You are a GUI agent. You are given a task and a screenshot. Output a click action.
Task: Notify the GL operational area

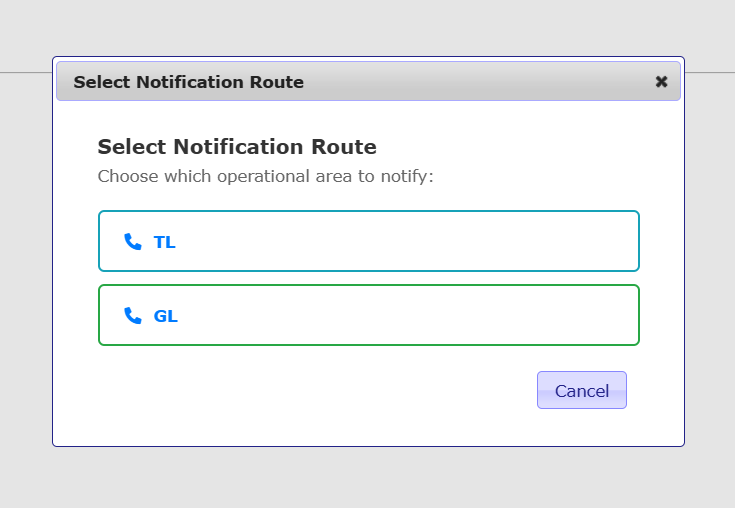pos(368,315)
